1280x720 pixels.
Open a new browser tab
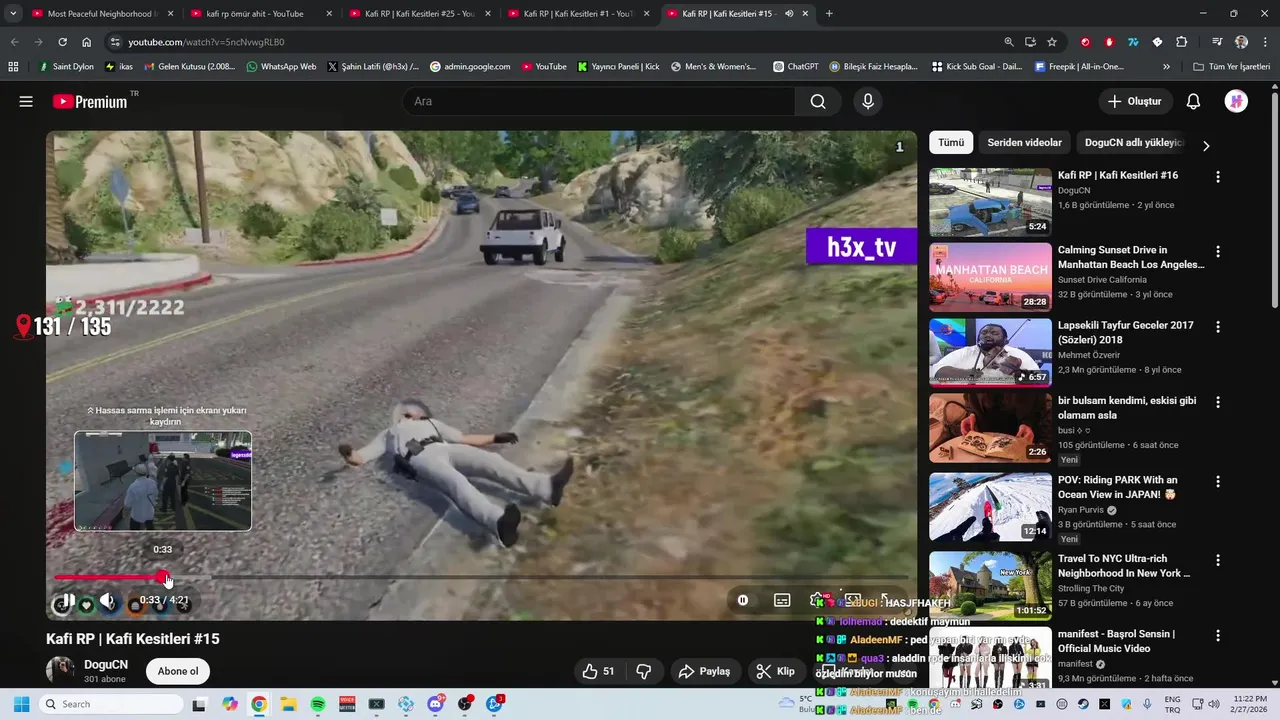click(x=829, y=14)
